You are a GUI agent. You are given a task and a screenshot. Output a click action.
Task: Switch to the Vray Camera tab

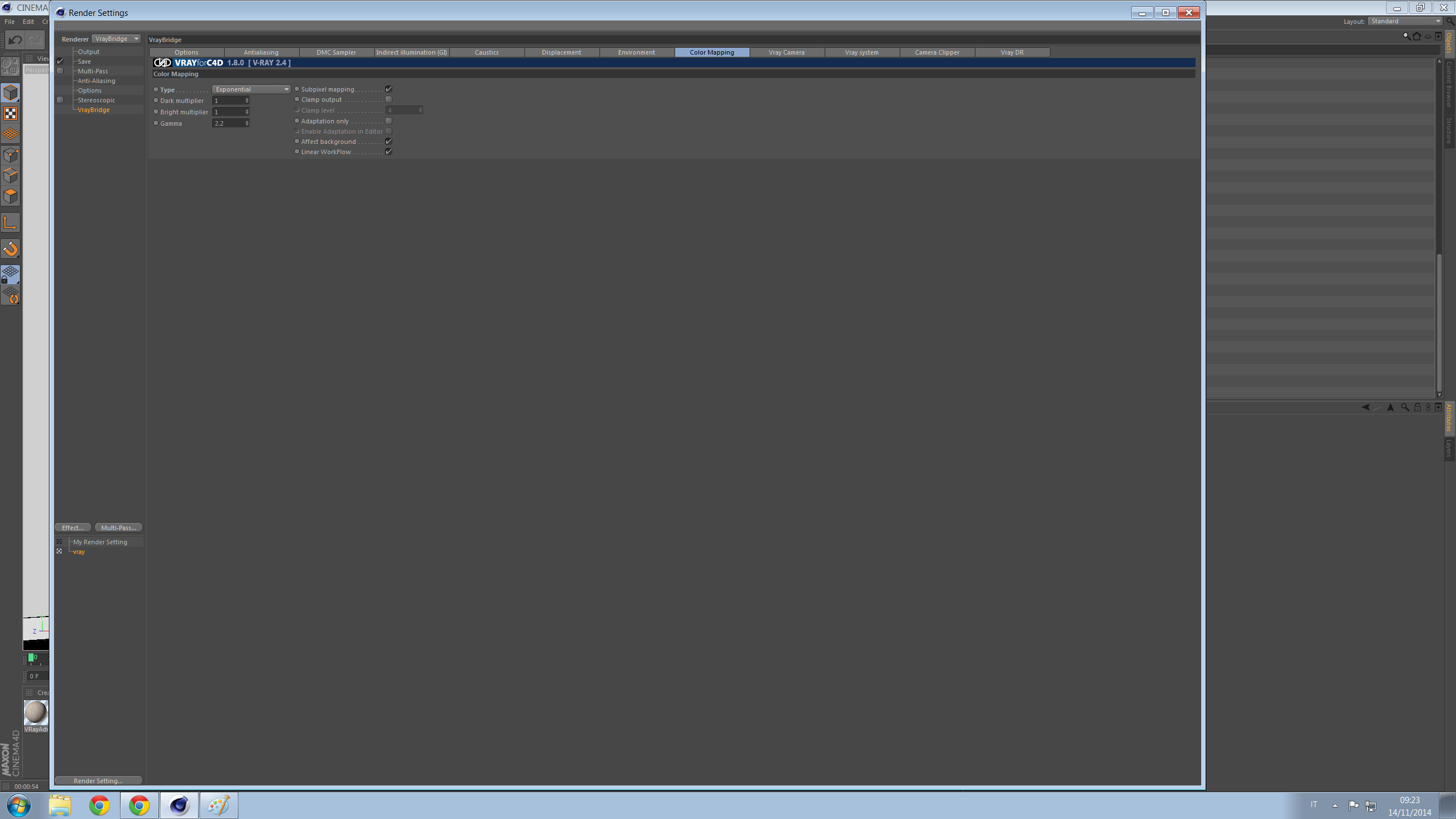click(x=787, y=52)
